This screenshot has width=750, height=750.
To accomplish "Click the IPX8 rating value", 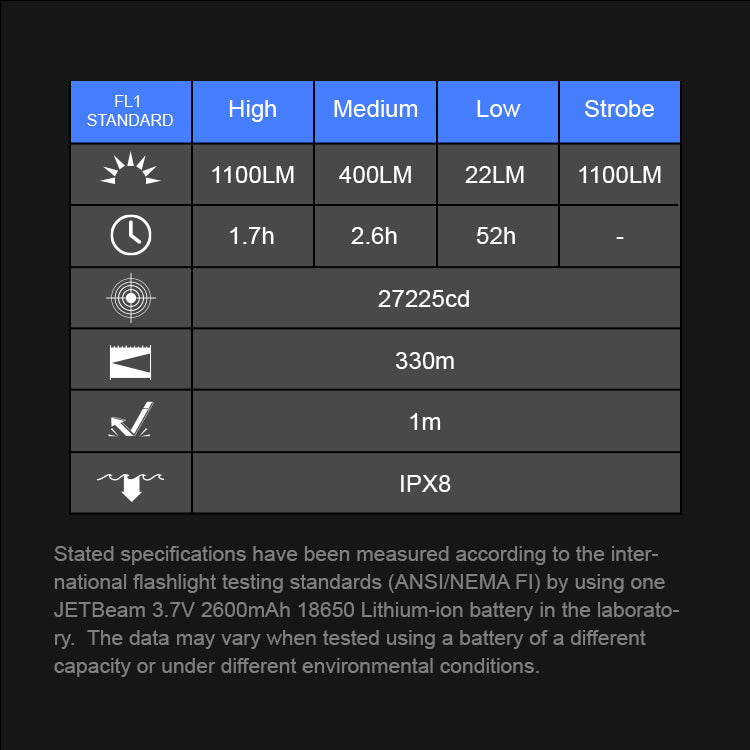I will coord(425,484).
